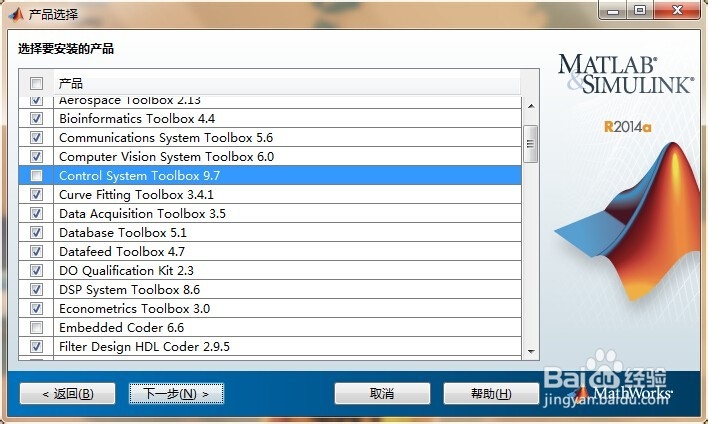Select Control System Toolbox 9.7 row text

click(x=140, y=176)
